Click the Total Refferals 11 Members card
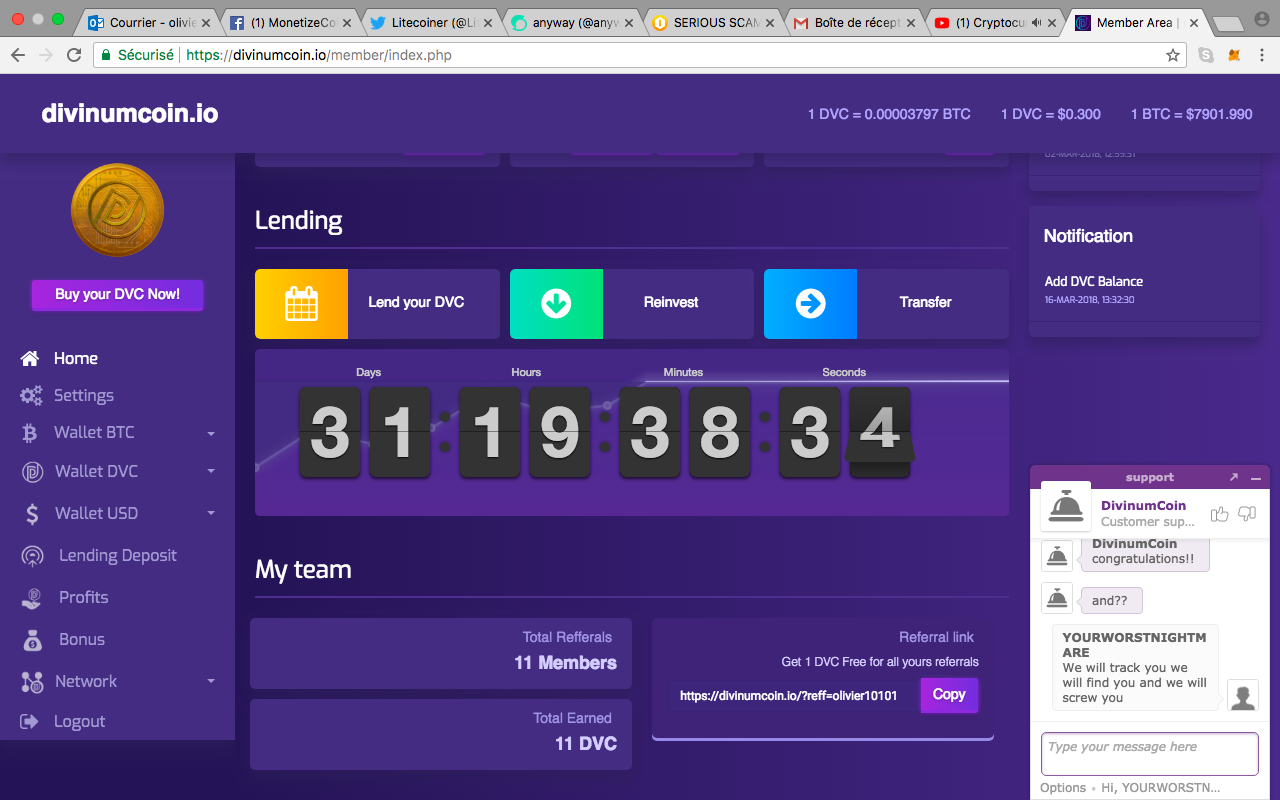The width and height of the screenshot is (1280, 800). coord(441,653)
